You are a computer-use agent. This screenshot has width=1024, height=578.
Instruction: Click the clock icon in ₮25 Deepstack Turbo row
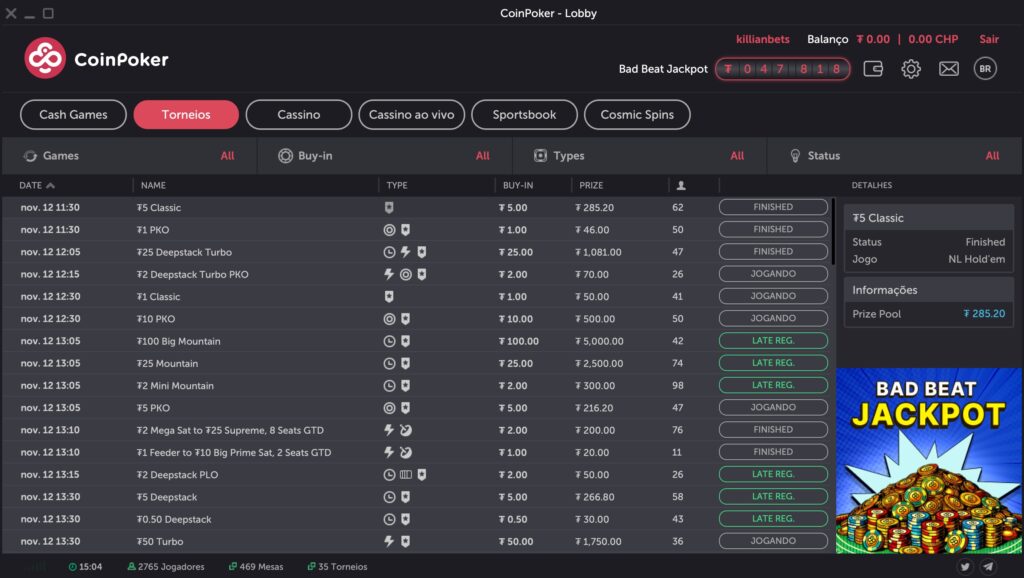389,252
